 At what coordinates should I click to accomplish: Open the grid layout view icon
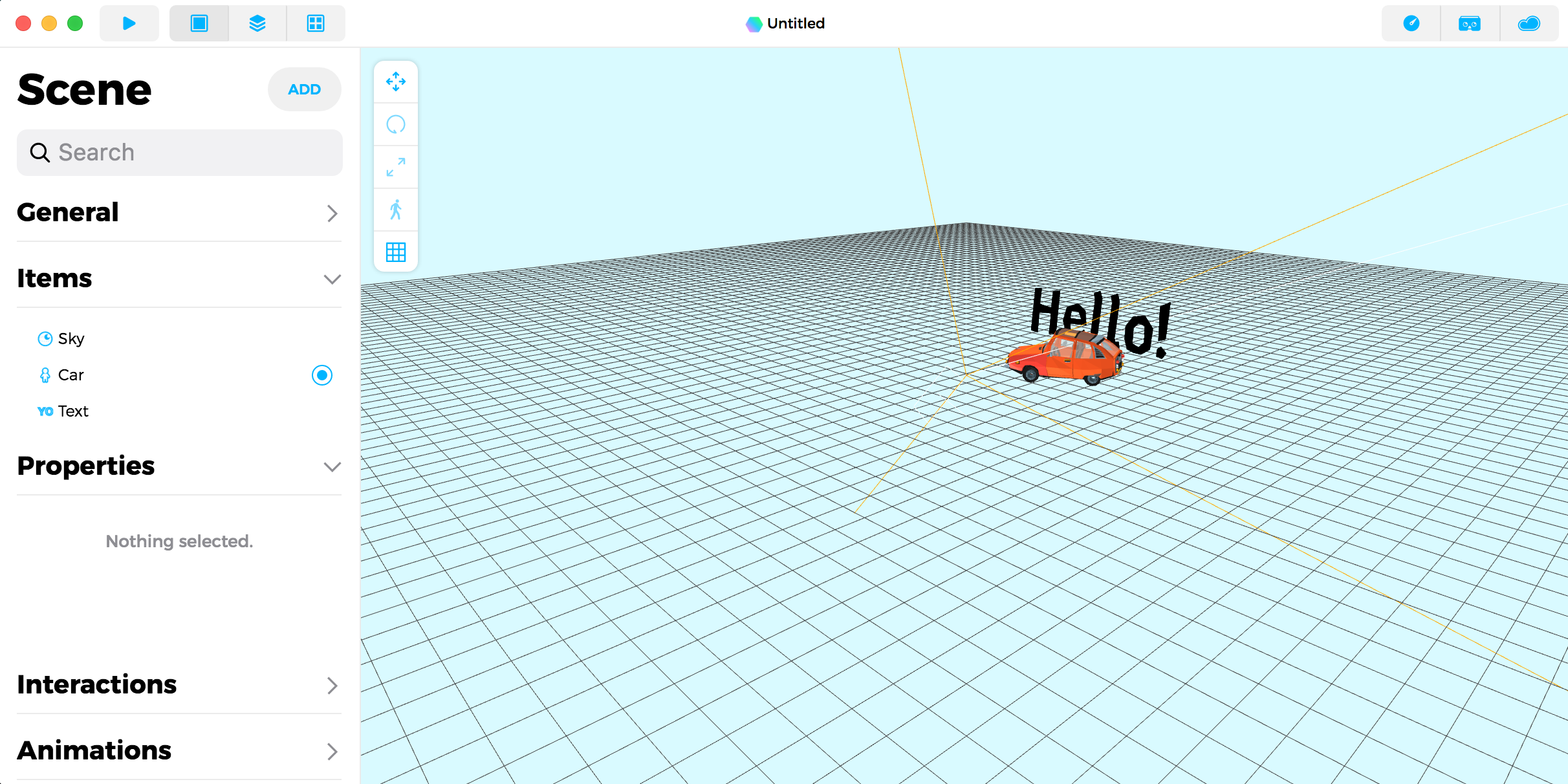[316, 24]
